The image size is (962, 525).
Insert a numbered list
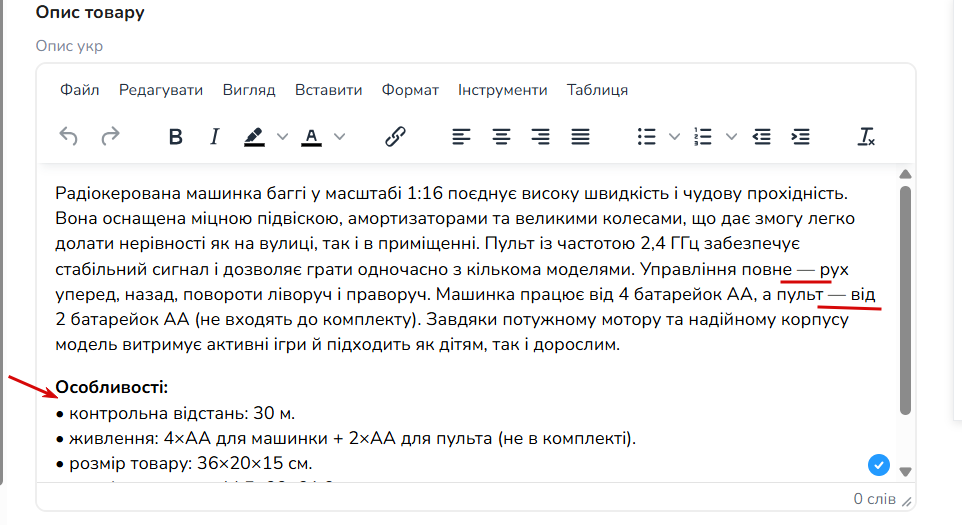[703, 136]
